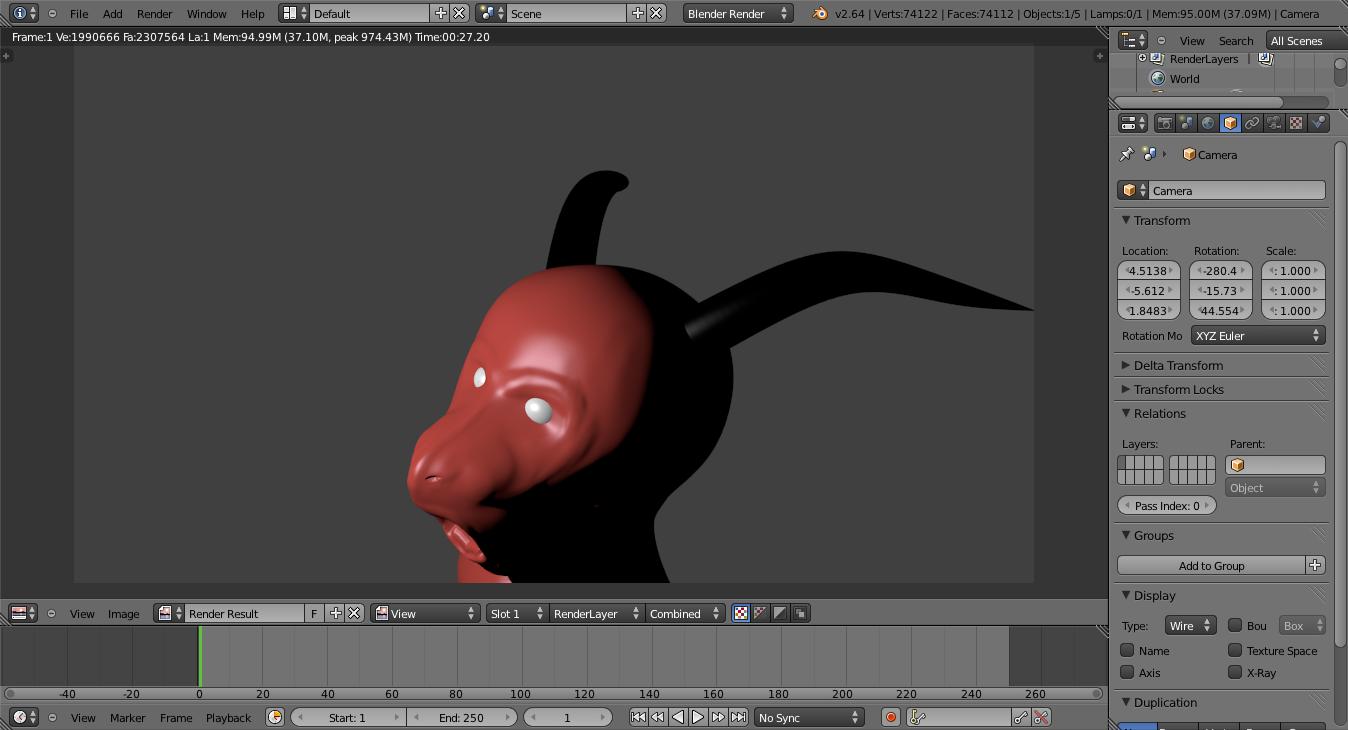
Task: Open the Object Data properties tab
Action: click(x=1274, y=123)
